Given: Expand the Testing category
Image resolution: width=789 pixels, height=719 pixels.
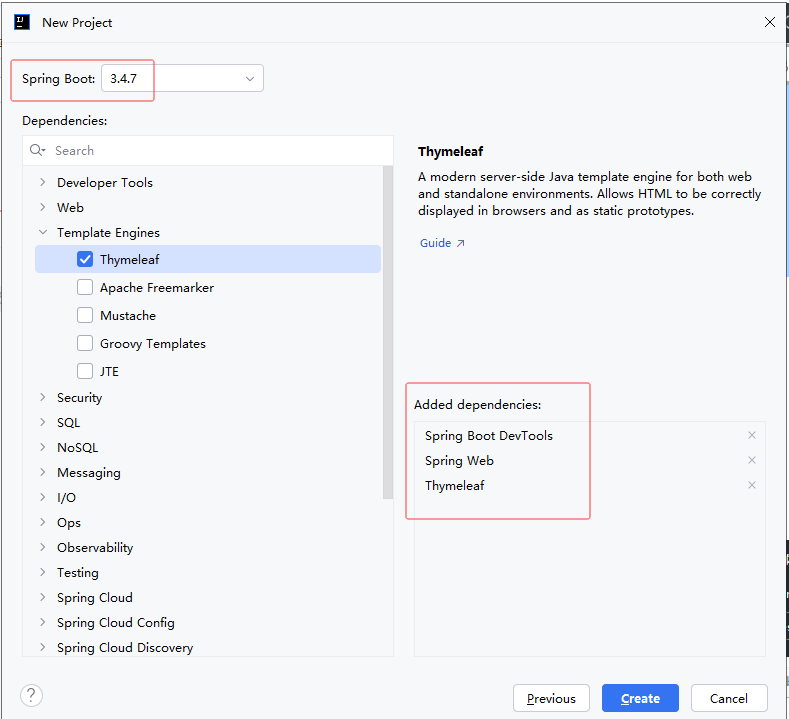Looking at the screenshot, I should pos(43,572).
